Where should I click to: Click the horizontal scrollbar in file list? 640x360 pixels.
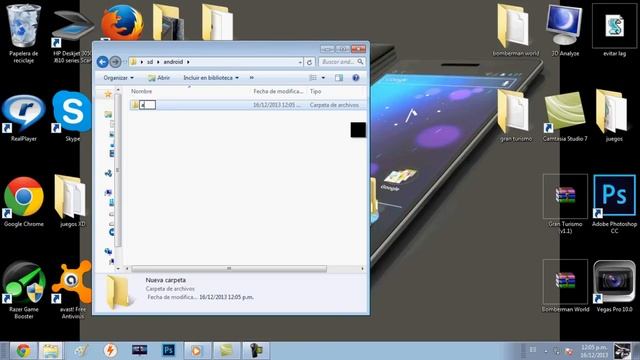tap(229, 269)
